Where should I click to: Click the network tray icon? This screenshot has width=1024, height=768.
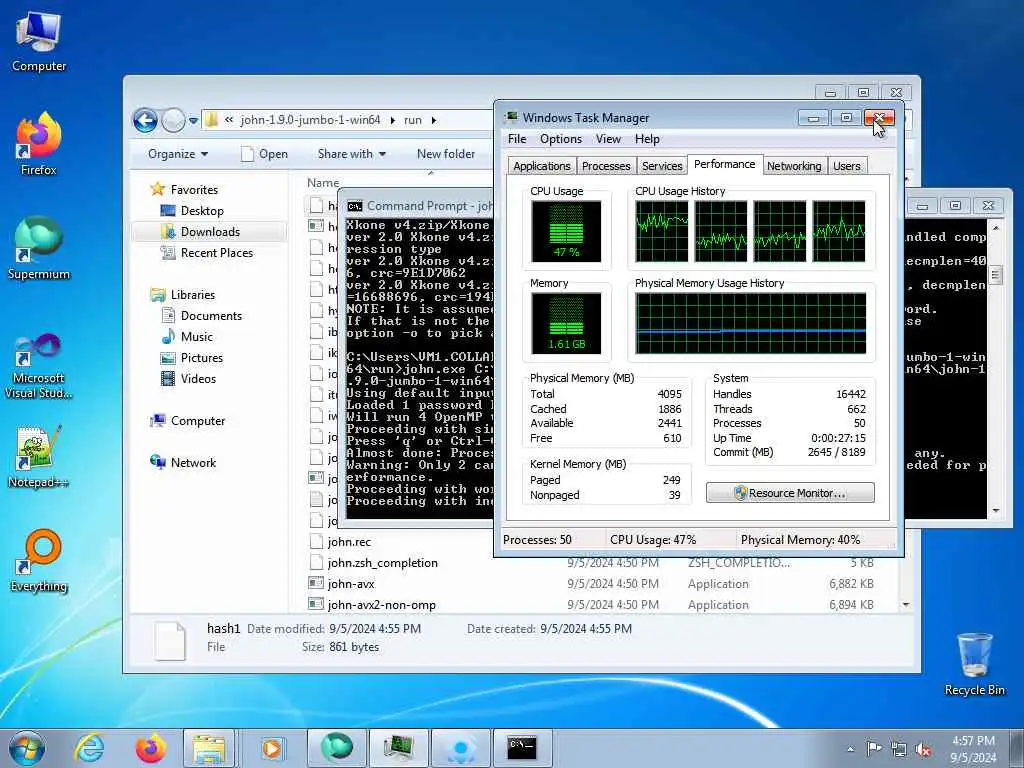point(899,749)
